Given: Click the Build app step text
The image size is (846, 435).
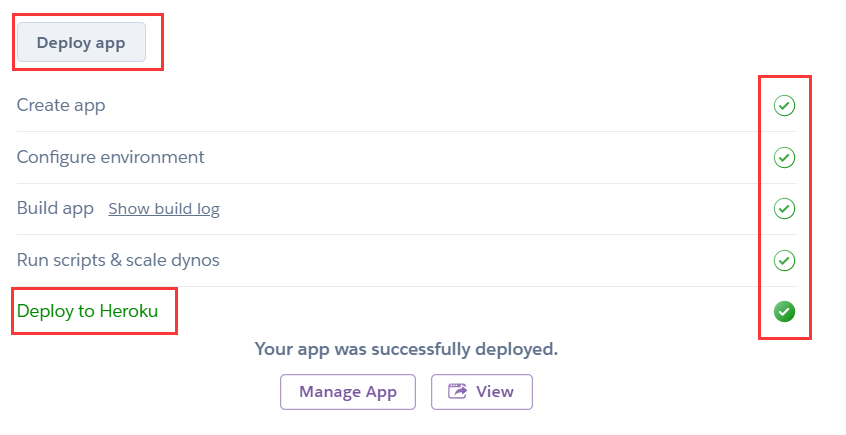Looking at the screenshot, I should click(x=55, y=208).
